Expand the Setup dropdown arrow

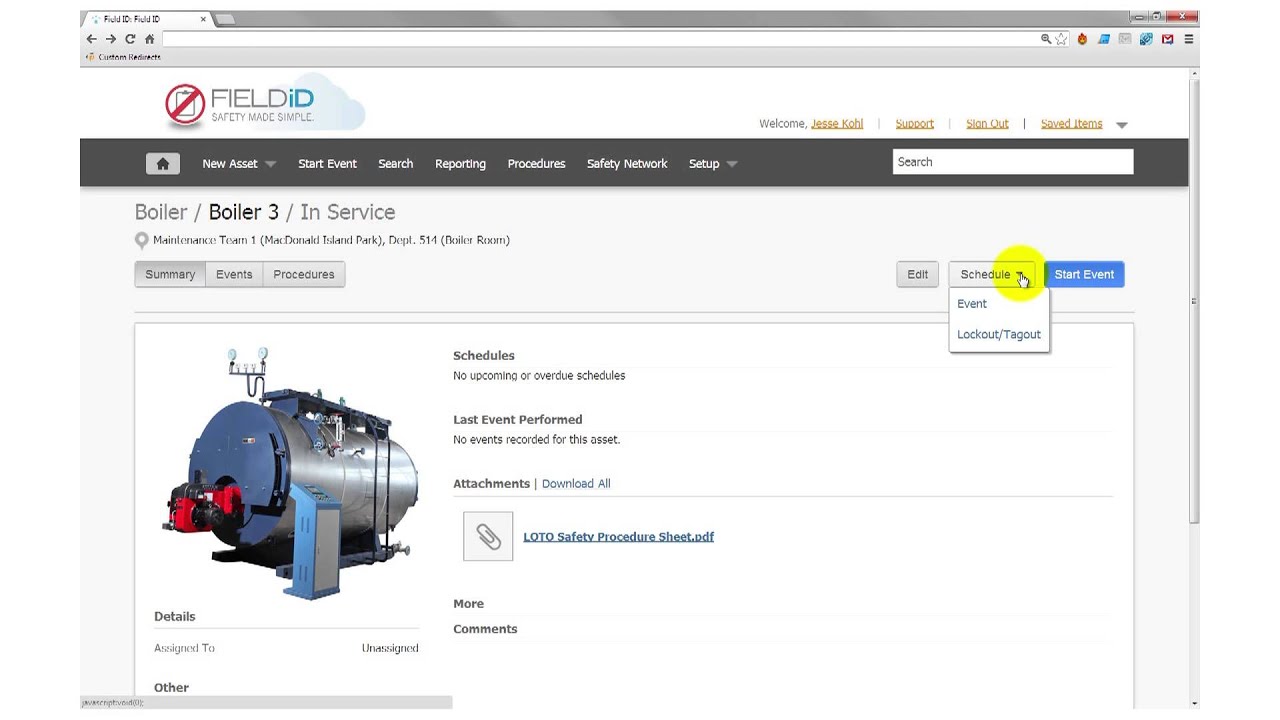pyautogui.click(x=732, y=165)
